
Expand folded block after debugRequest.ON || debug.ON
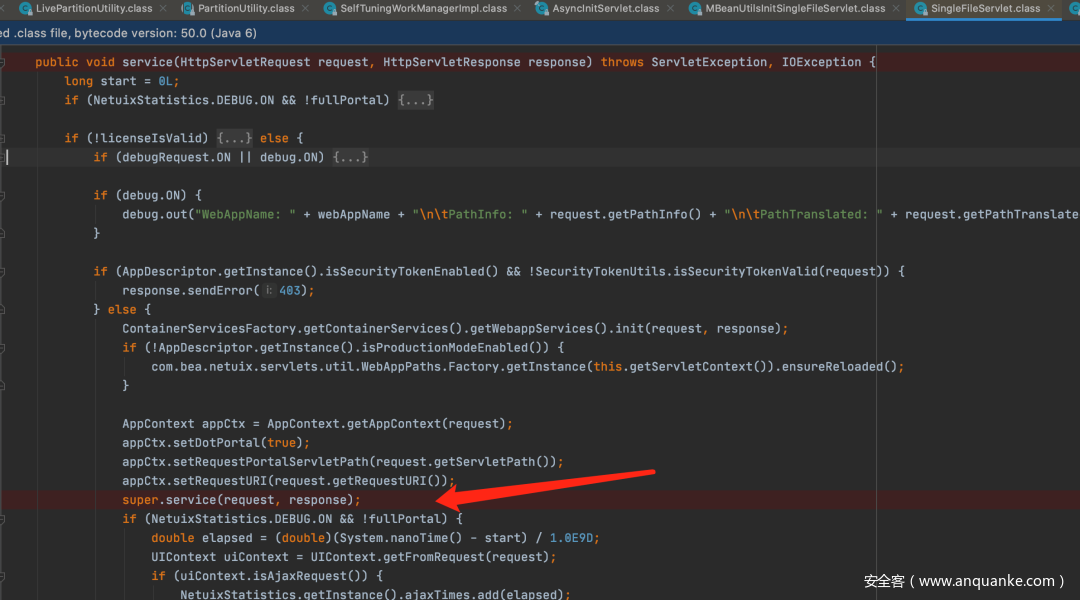point(350,157)
